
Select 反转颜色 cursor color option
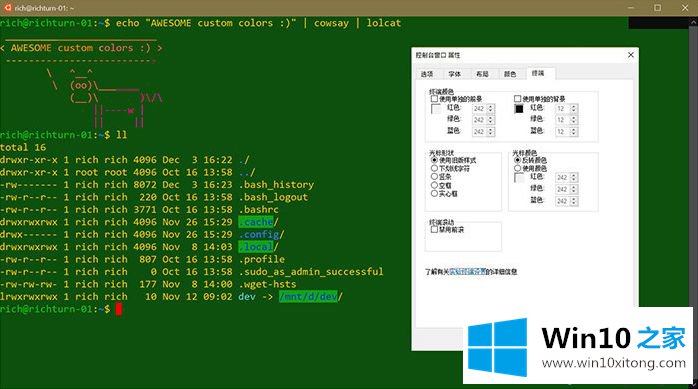pos(517,160)
